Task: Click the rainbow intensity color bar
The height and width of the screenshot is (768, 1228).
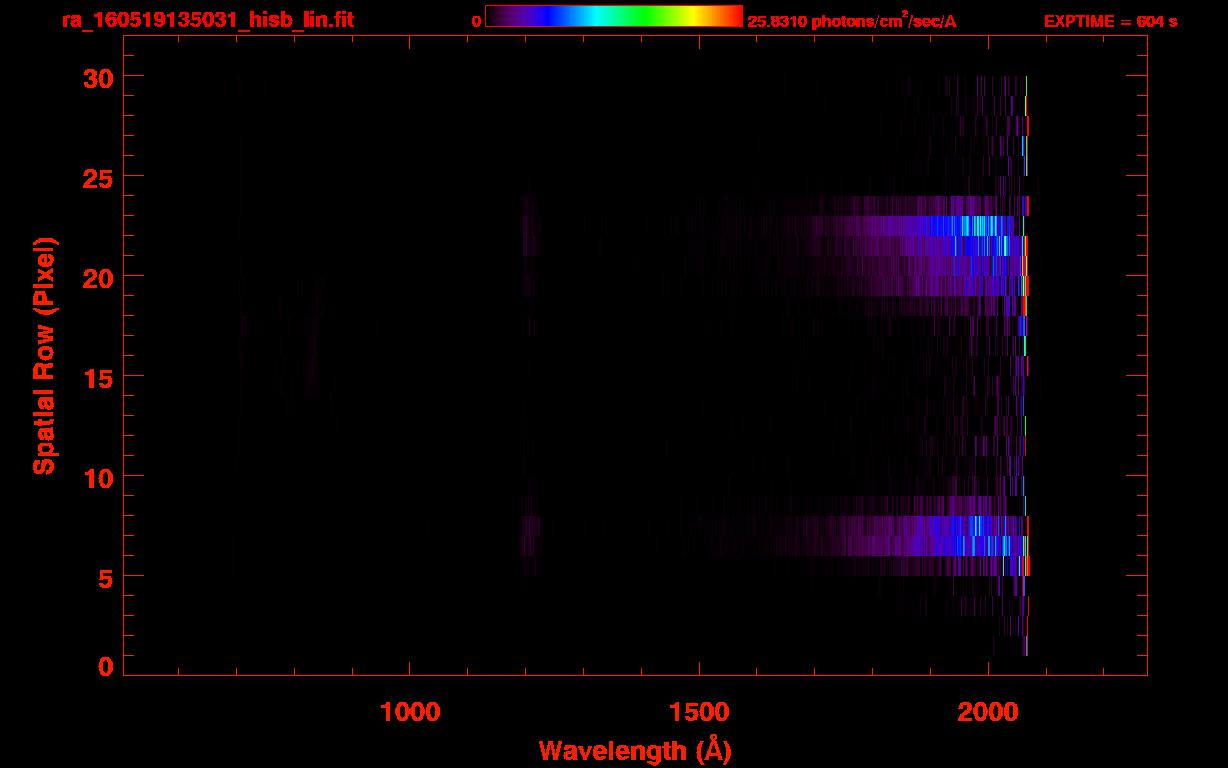Action: coord(614,17)
